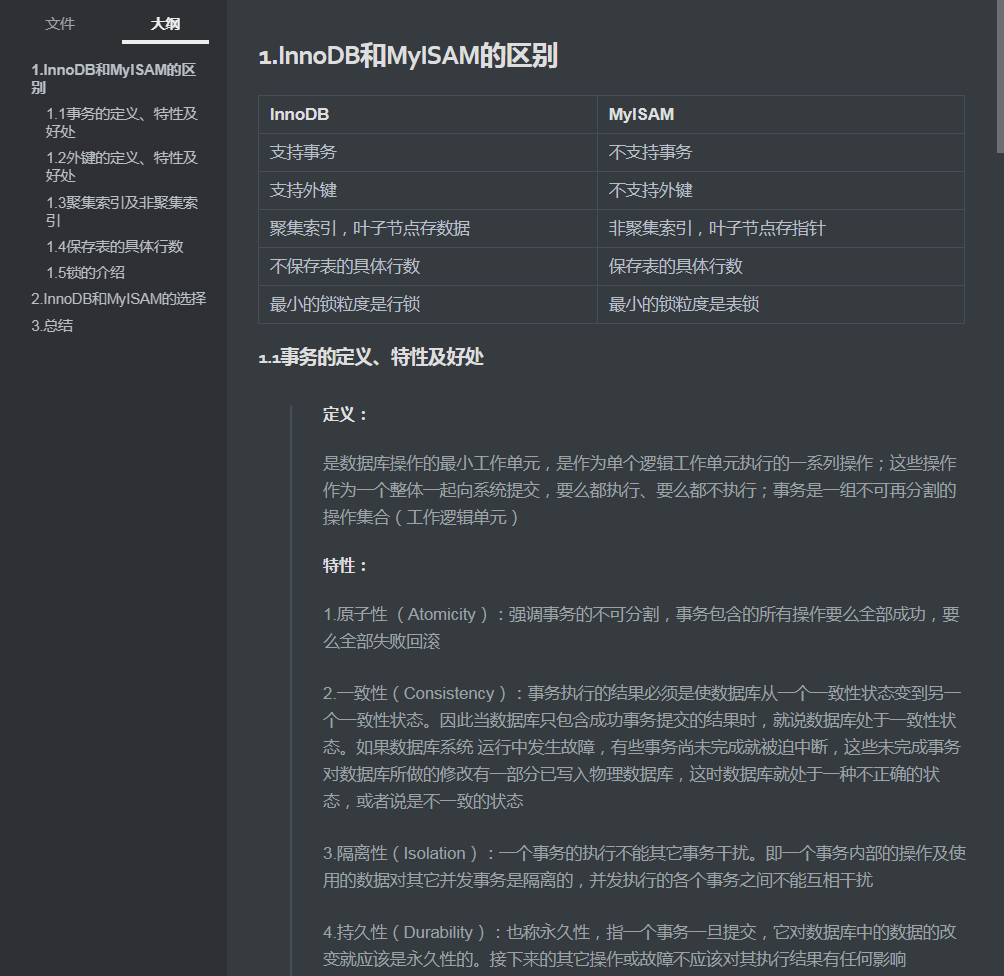Open outline item 3.总结
This screenshot has width=1004, height=976.
point(52,325)
